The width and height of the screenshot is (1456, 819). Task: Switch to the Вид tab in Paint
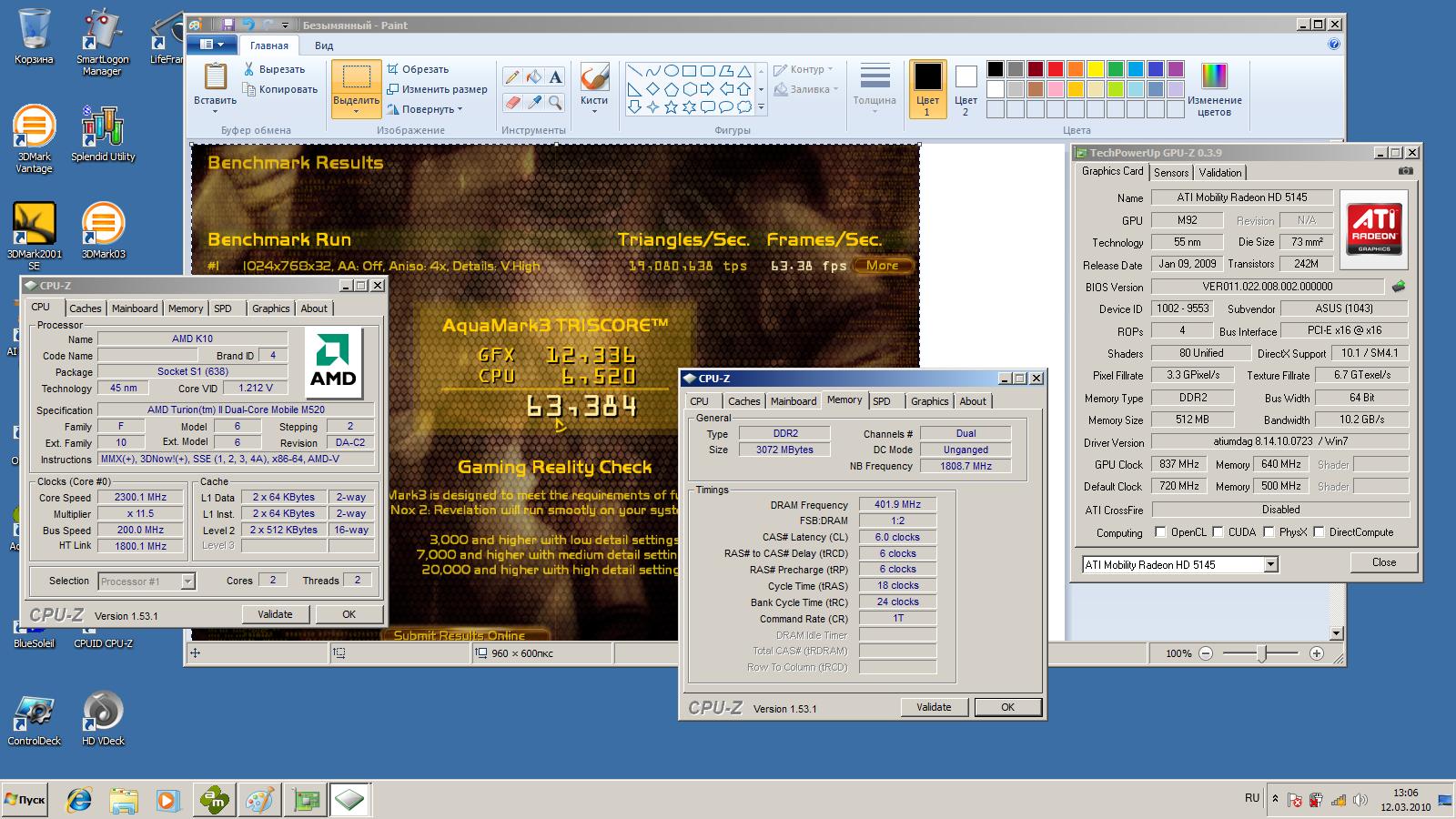click(324, 45)
